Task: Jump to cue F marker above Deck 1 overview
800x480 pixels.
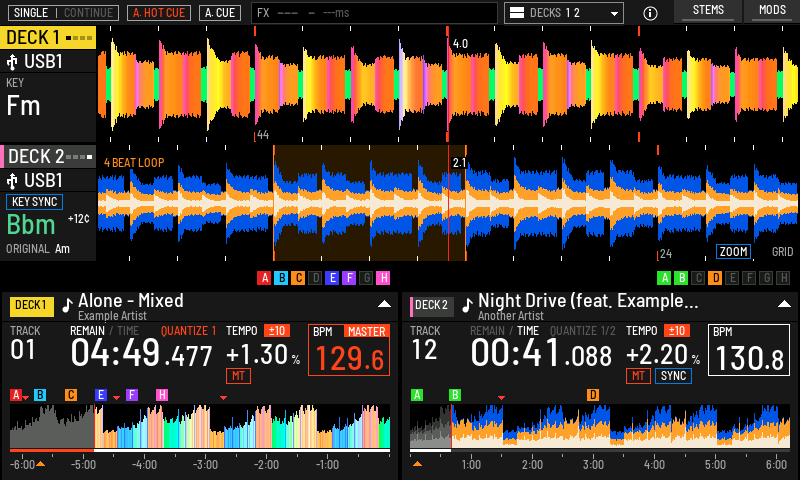Action: coord(132,395)
